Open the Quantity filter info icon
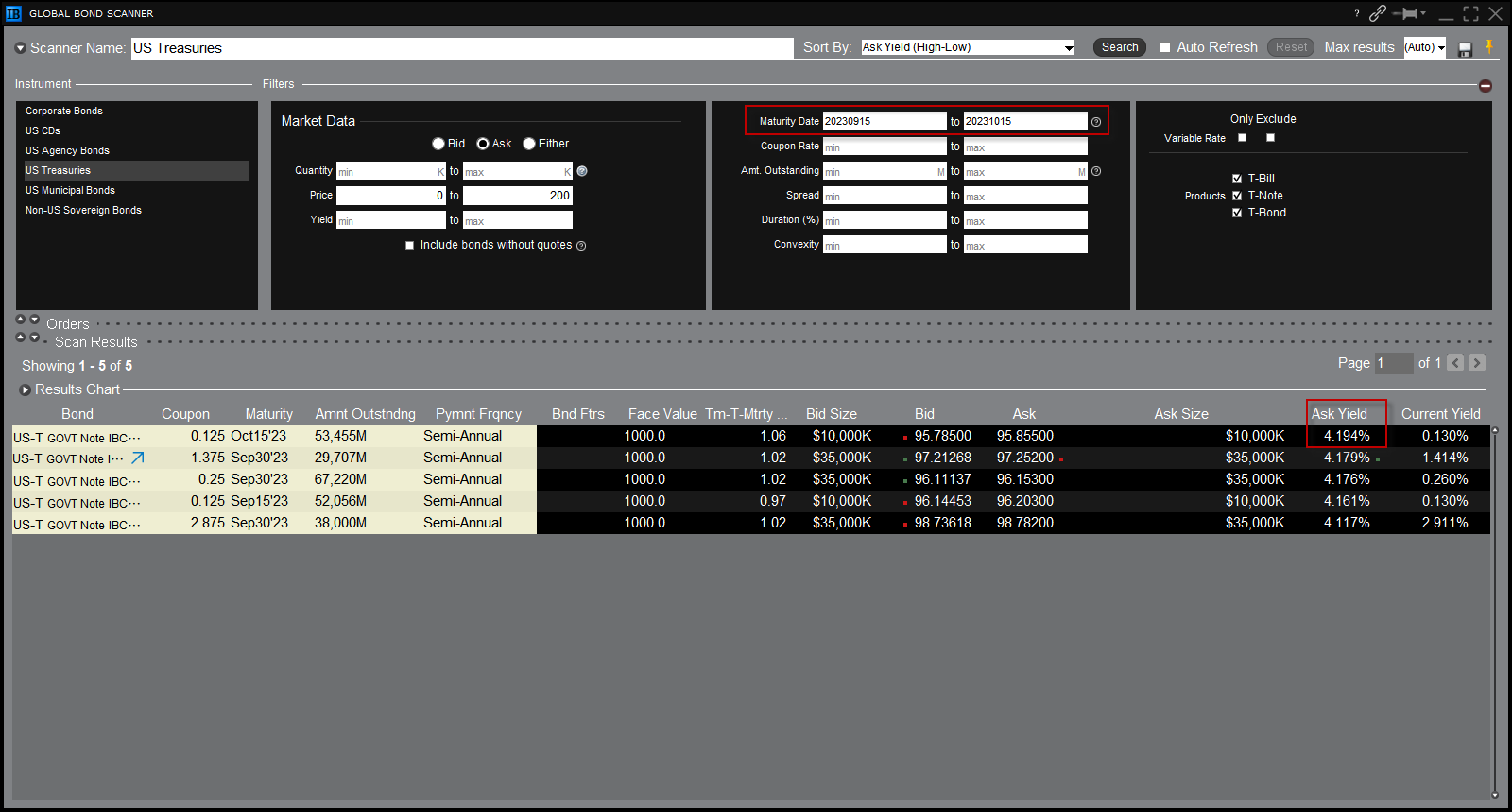 point(582,171)
